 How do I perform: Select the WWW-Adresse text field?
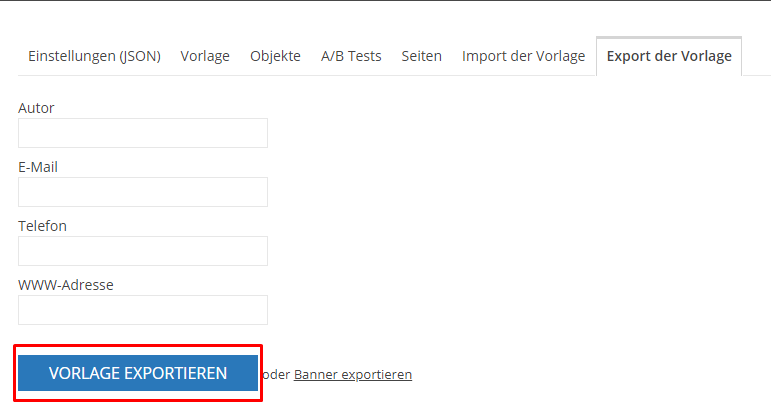point(143,310)
